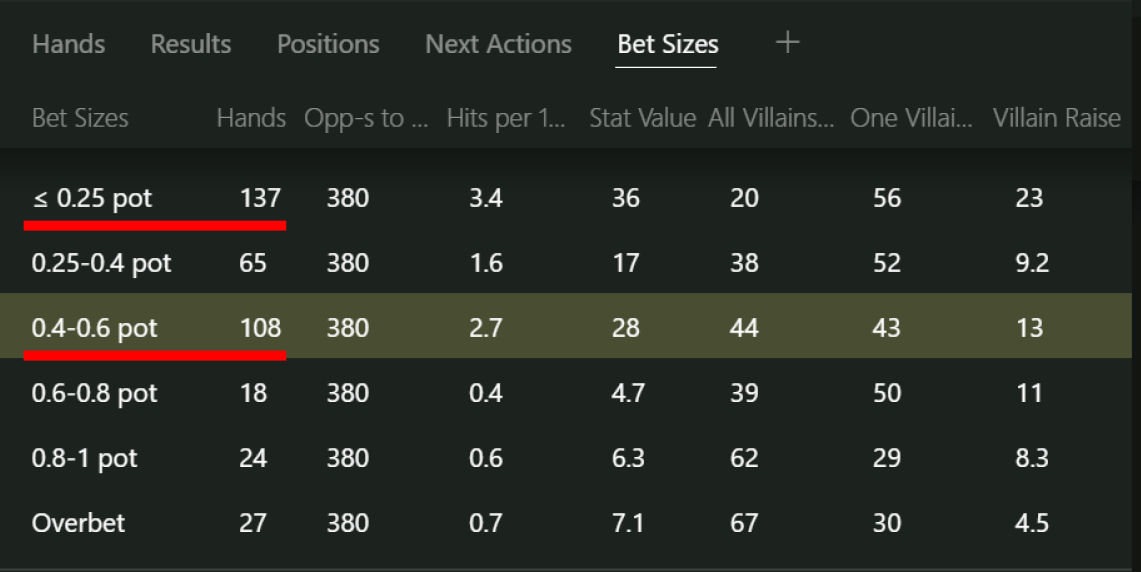The image size is (1141, 572).
Task: Select the 0.6-0.8 pot row
Action: [565, 392]
